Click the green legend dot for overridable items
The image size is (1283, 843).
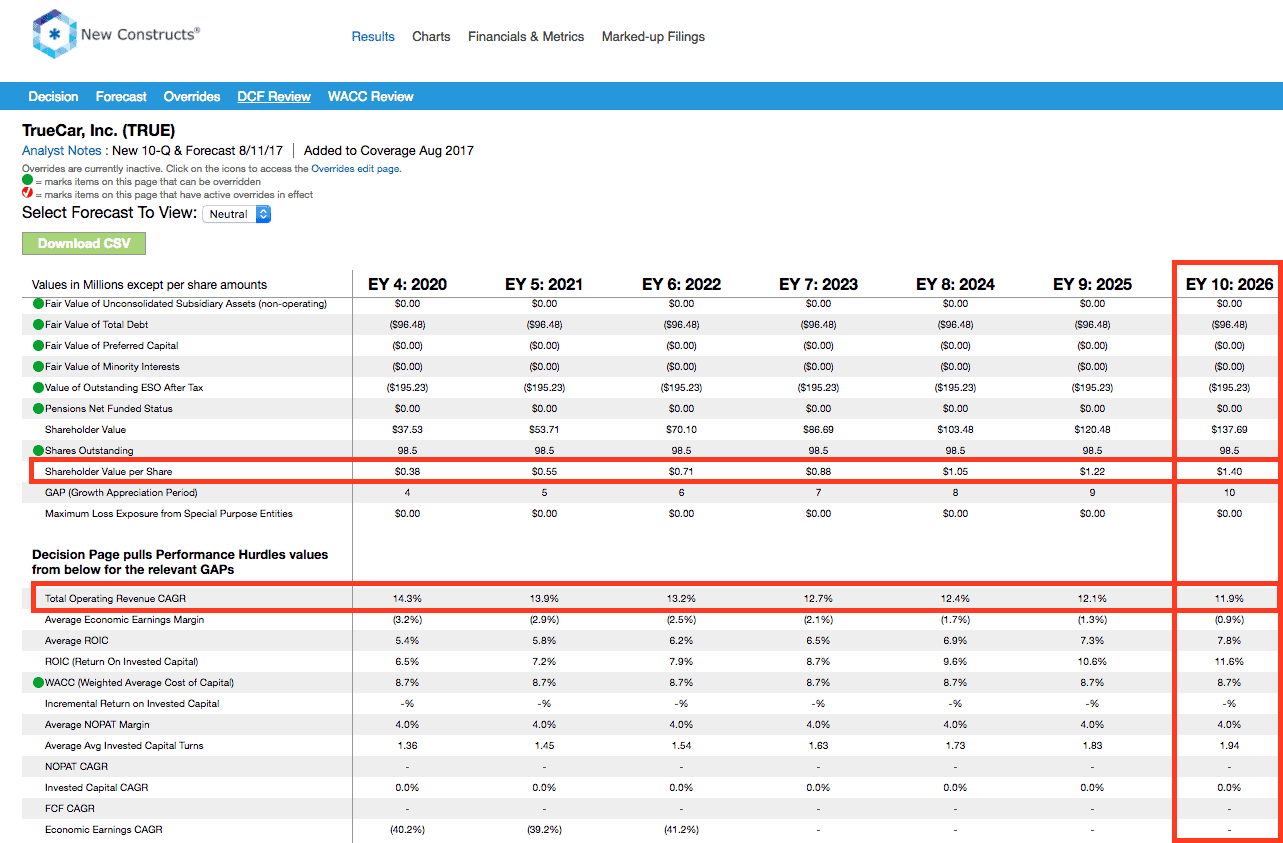pos(27,182)
